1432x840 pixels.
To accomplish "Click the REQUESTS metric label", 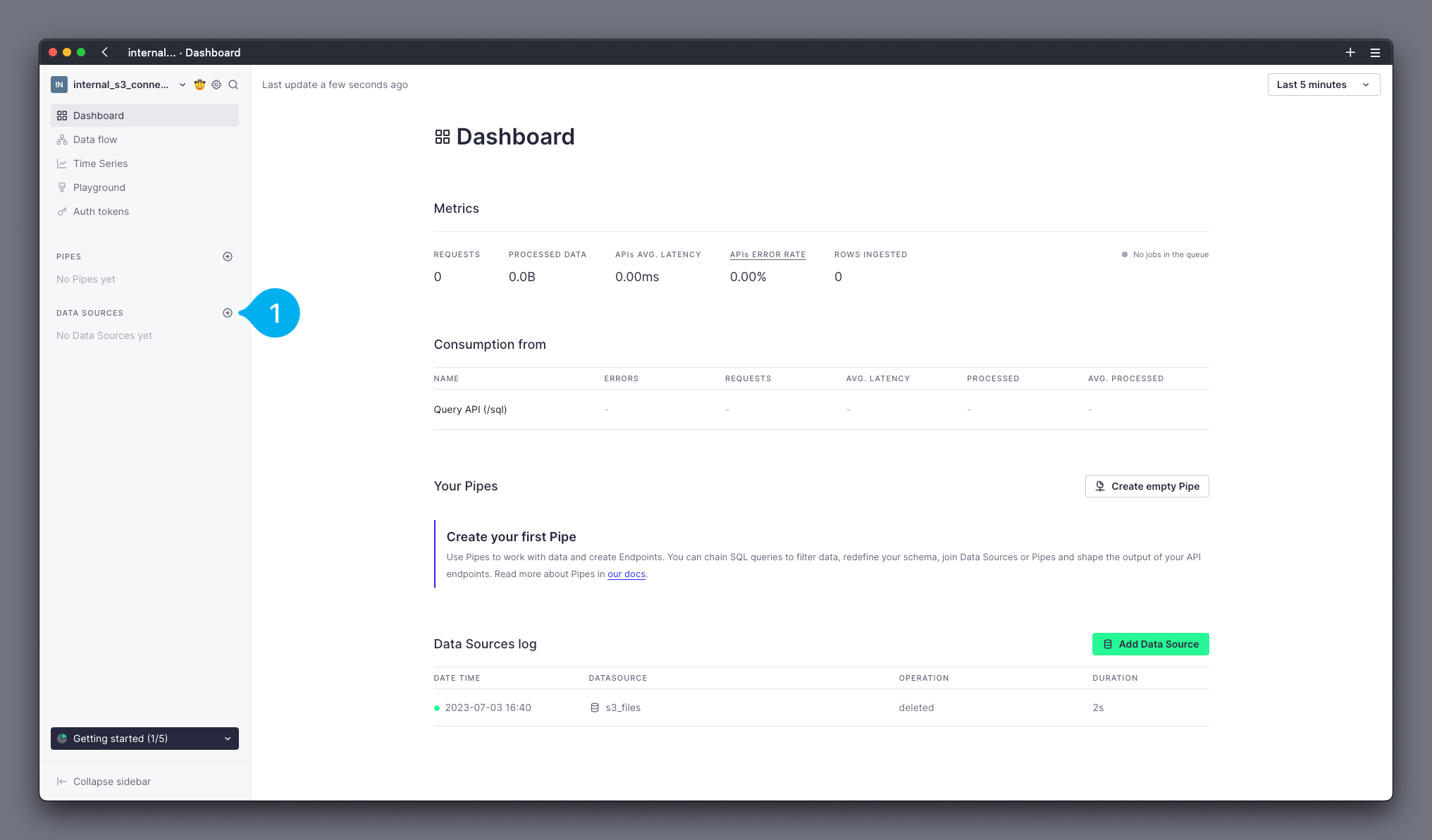I will point(457,254).
